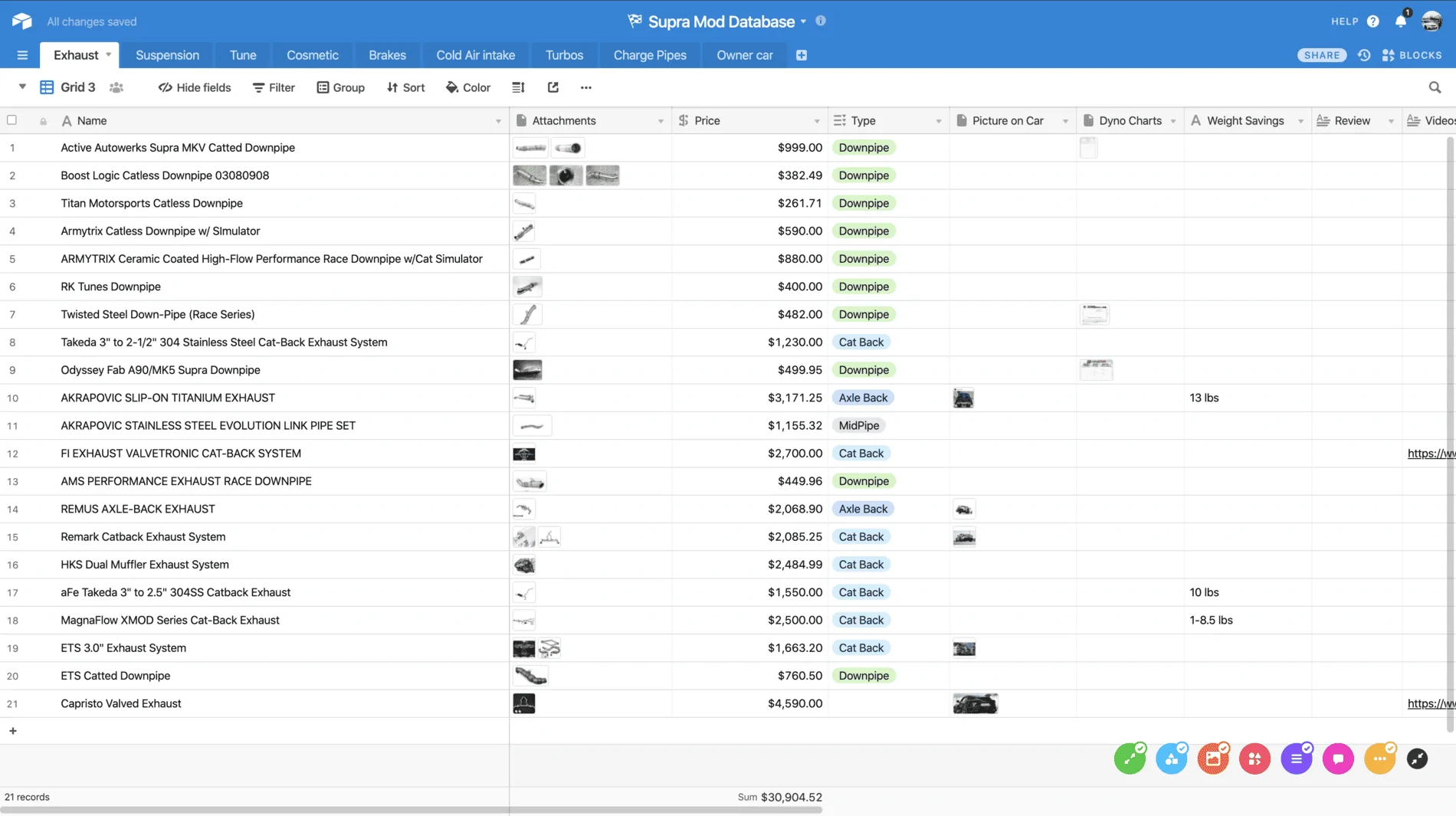Viewport: 1456px width, 816px height.
Task: Open the Price column dropdown arrow
Action: [817, 121]
